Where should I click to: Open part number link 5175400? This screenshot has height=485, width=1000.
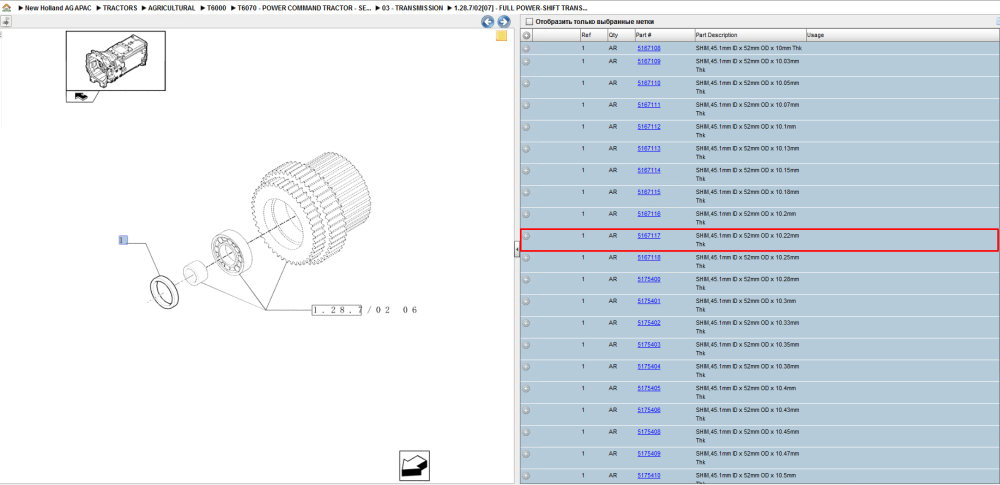coord(649,280)
